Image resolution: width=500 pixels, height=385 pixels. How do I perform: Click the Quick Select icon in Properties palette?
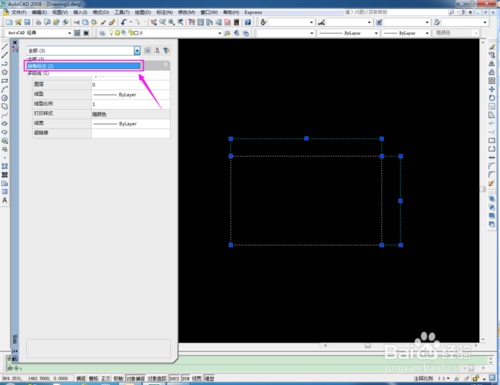coord(166,50)
